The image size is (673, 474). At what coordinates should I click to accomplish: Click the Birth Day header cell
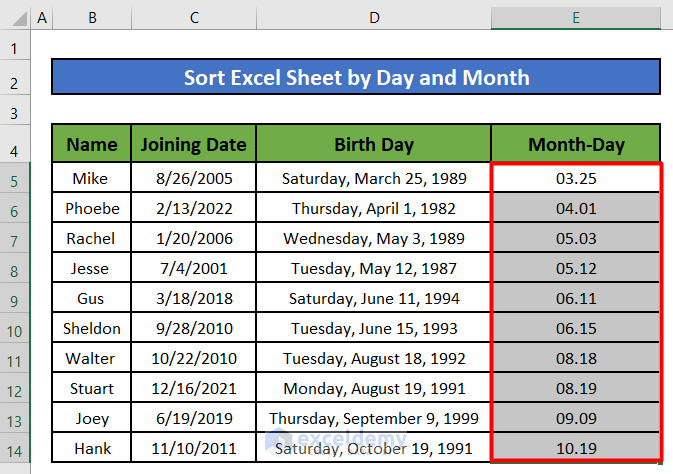[x=373, y=145]
